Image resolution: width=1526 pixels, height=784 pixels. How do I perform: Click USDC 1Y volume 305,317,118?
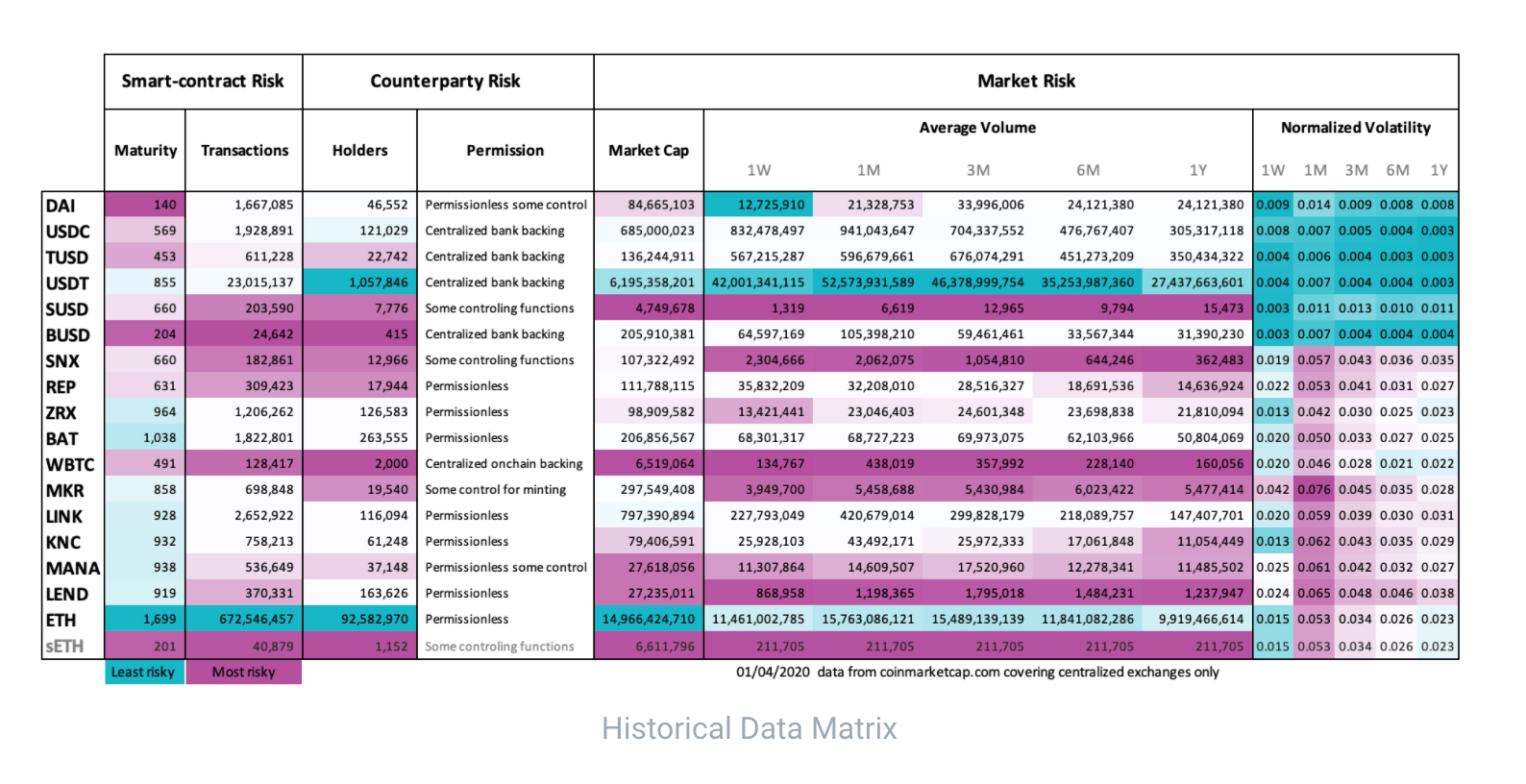click(1207, 231)
